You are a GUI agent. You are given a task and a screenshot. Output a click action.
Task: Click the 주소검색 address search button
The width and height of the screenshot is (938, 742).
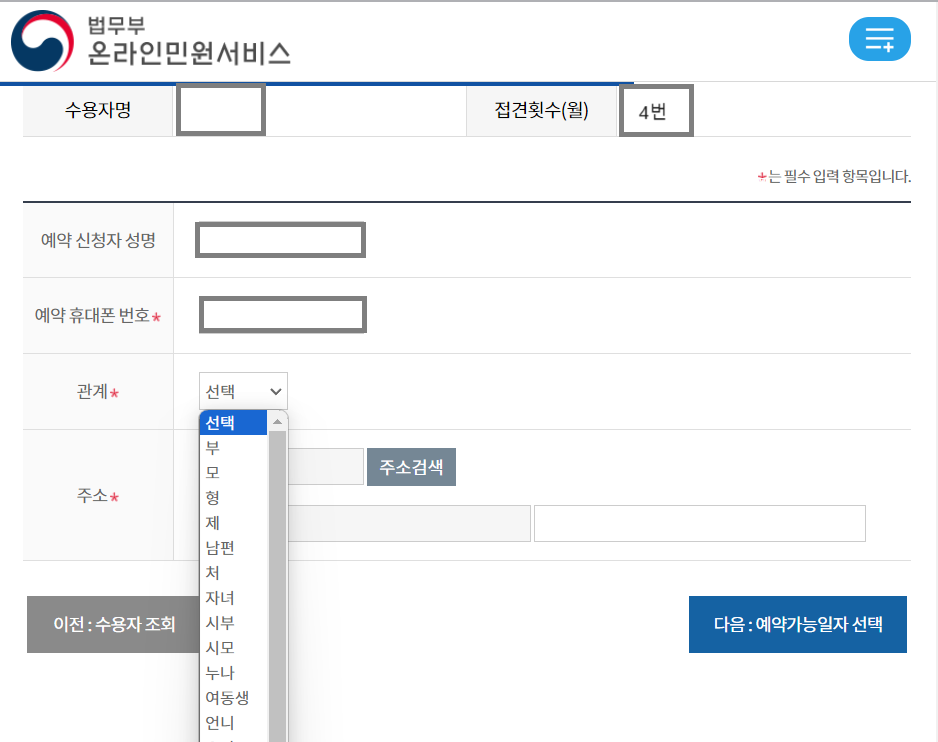411,466
